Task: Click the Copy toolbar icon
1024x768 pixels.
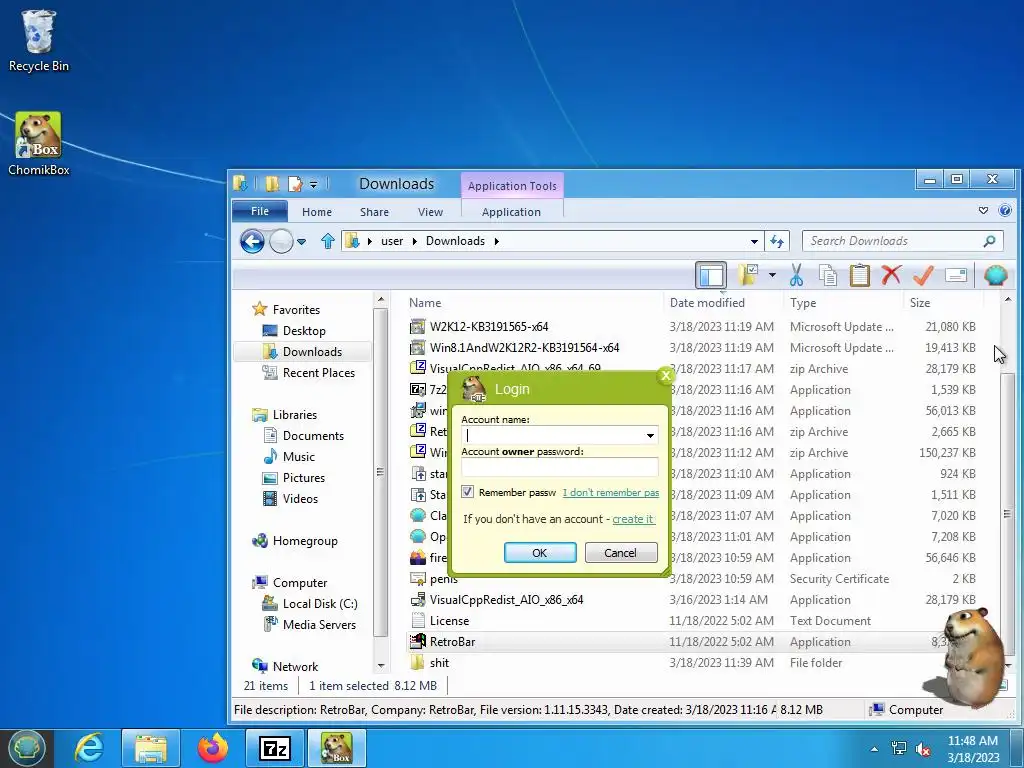Action: click(828, 276)
